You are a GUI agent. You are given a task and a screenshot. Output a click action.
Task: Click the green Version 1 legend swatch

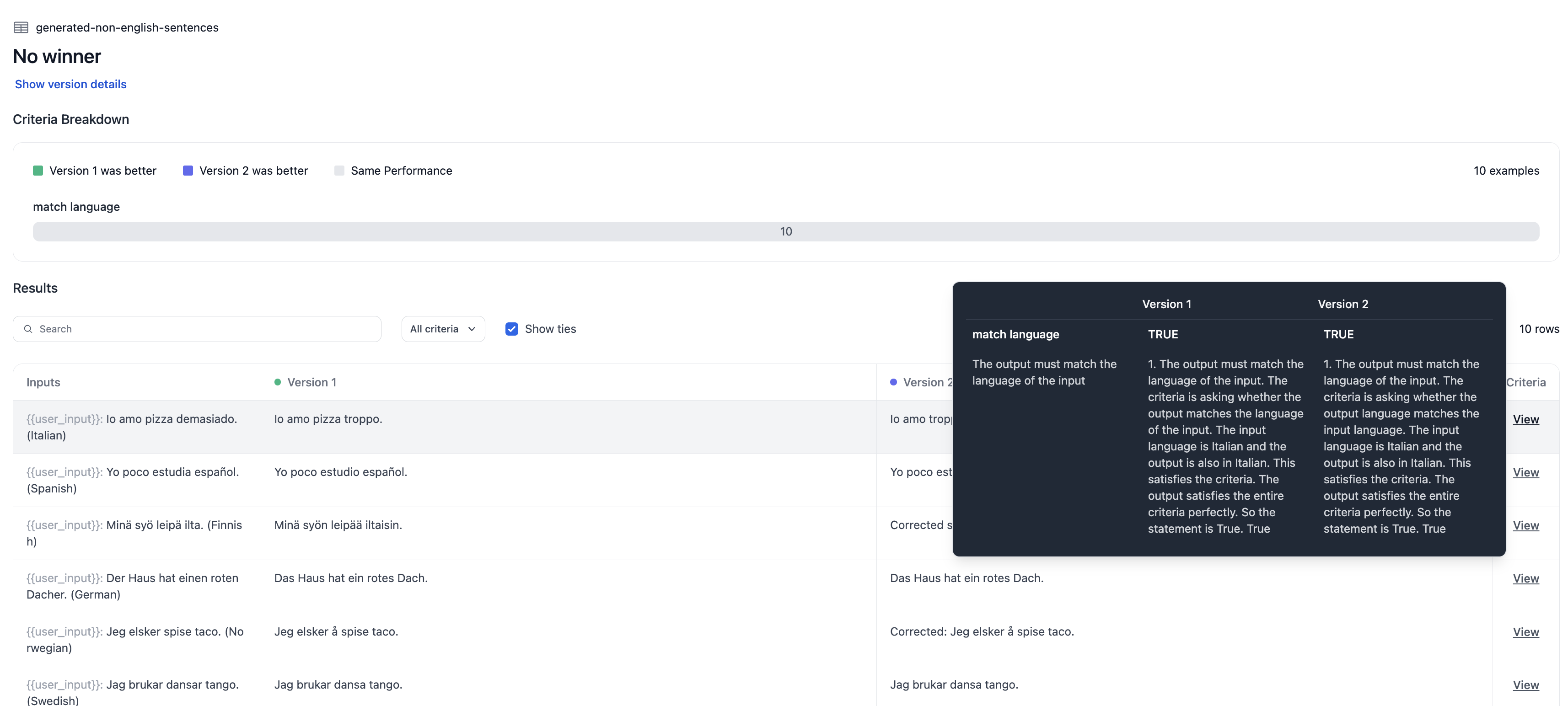pyautogui.click(x=38, y=171)
